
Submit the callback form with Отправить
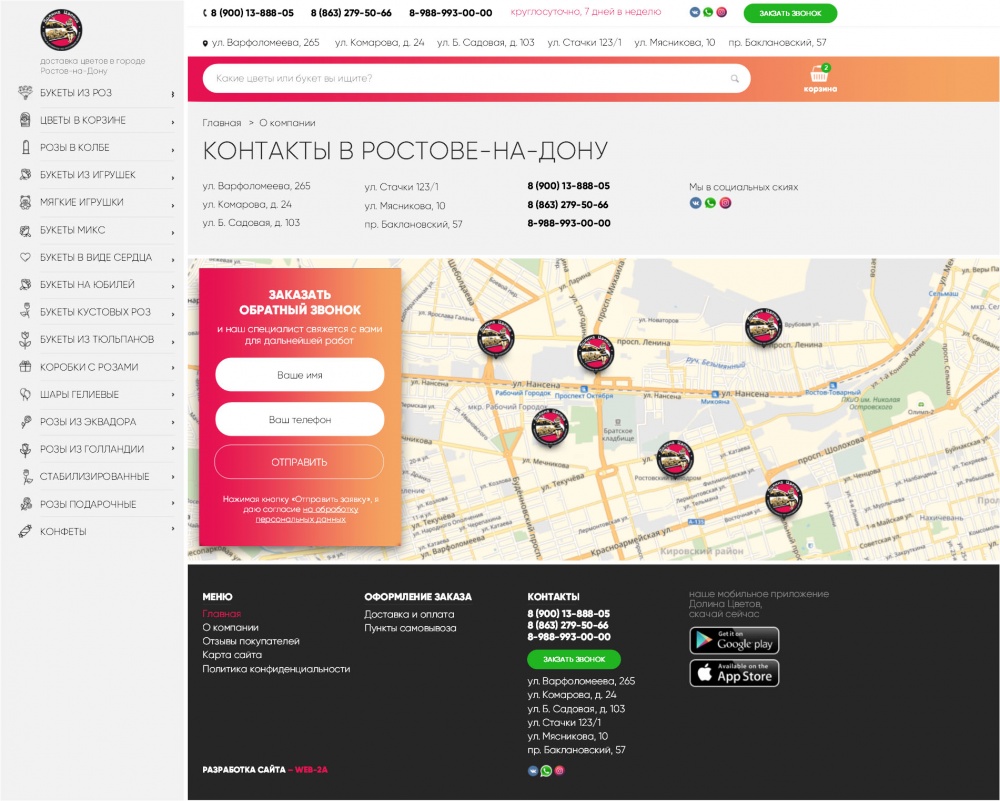299,462
